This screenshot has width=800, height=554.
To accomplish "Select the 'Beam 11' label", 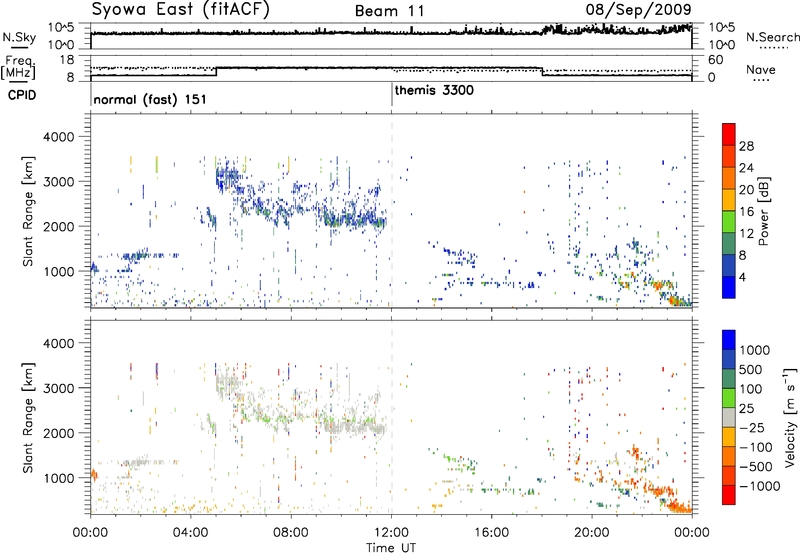I will coord(389,11).
